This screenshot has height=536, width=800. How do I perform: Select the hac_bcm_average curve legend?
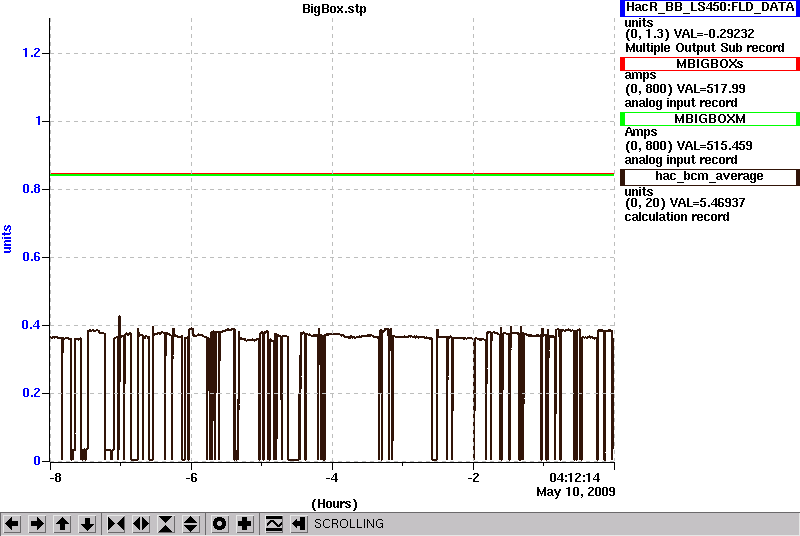pyautogui.click(x=710, y=176)
